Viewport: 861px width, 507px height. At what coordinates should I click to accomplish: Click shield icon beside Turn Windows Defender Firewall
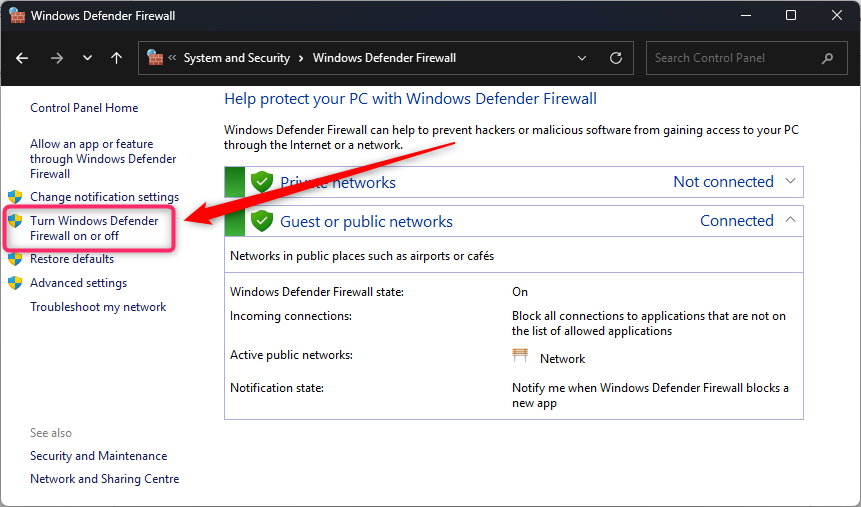coord(15,221)
